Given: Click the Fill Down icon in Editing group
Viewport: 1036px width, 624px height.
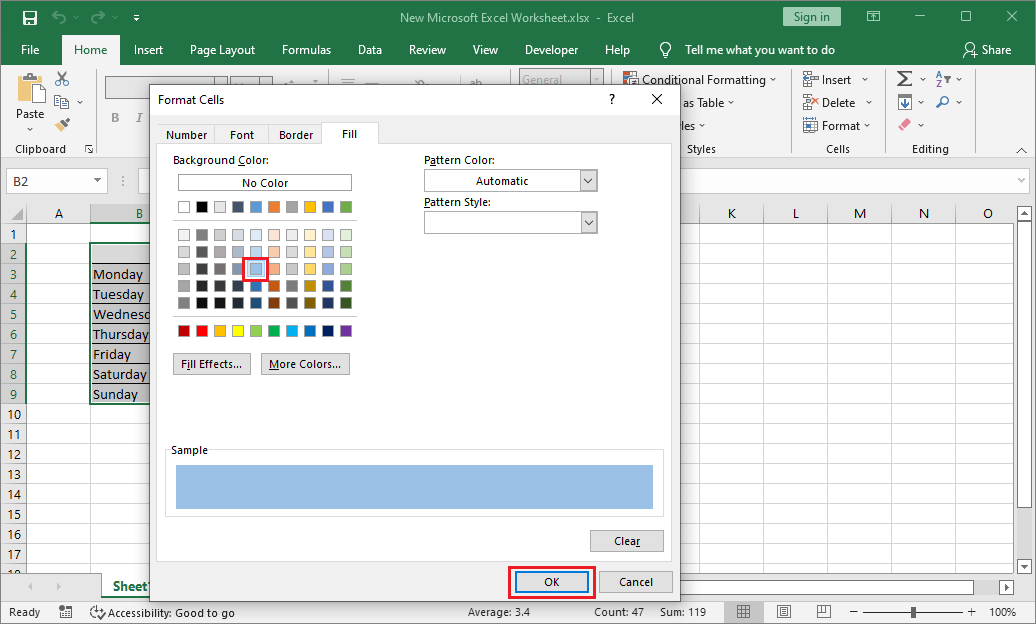Looking at the screenshot, I should 906,101.
